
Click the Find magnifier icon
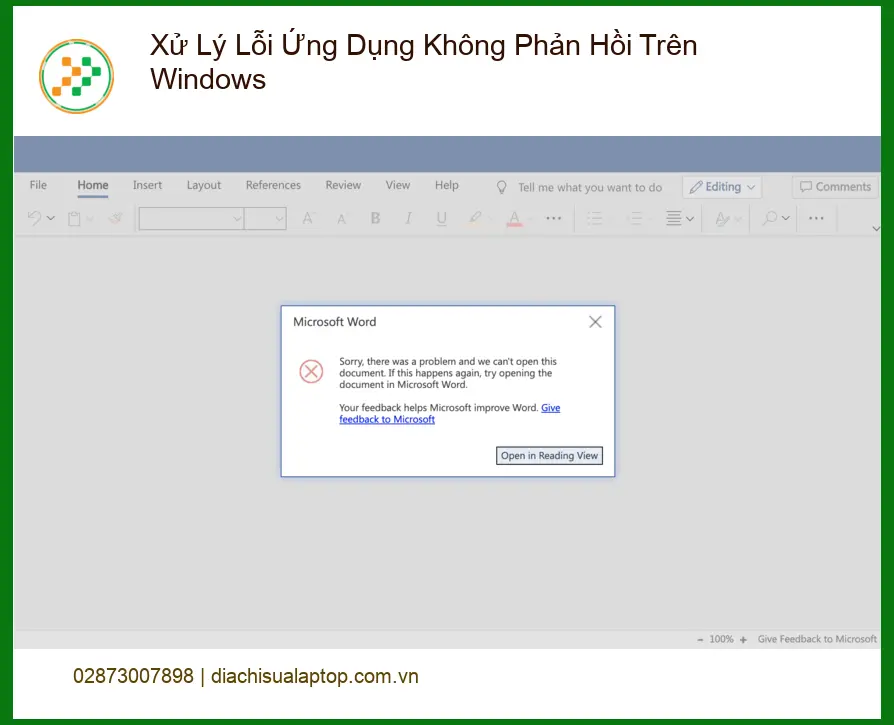(x=770, y=218)
